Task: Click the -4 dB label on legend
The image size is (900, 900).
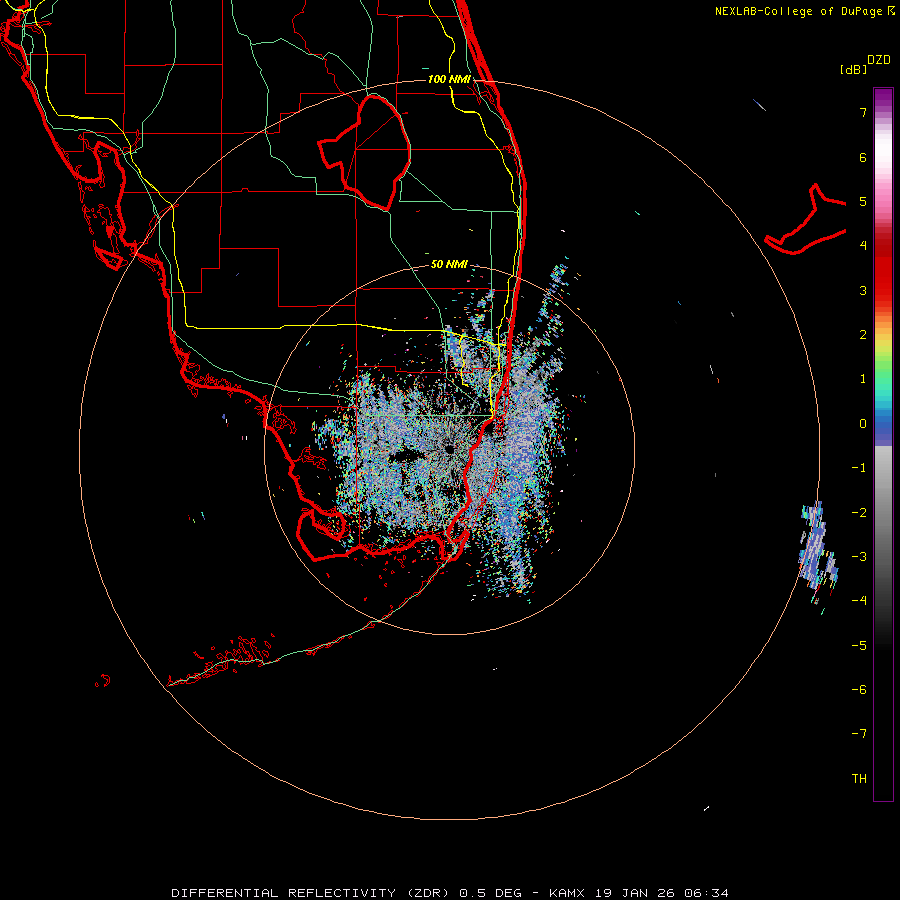Action: (x=859, y=600)
